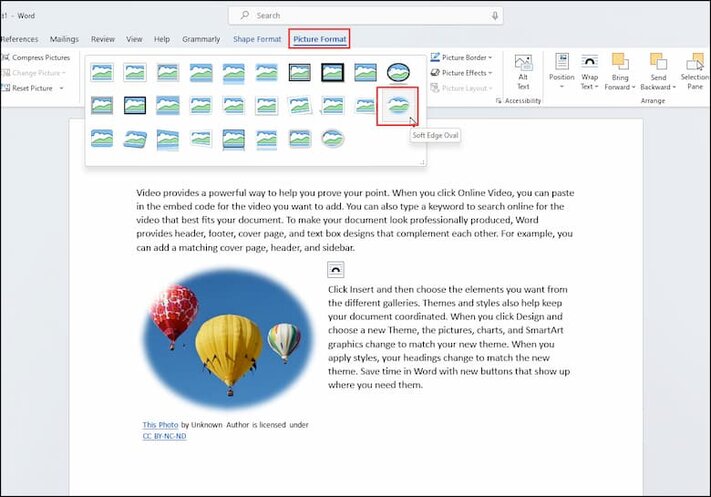Follow the CC BY-NC-ND license link
Image resolution: width=711 pixels, height=497 pixels.
(164, 436)
